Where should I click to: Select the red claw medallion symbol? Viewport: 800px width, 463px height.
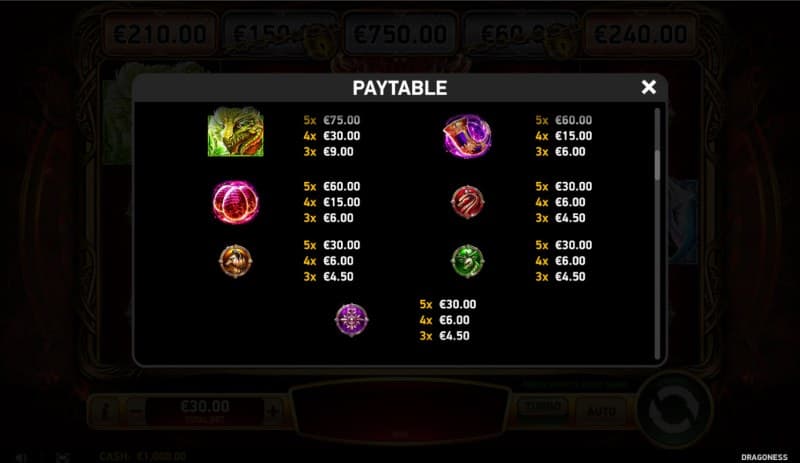[467, 202]
